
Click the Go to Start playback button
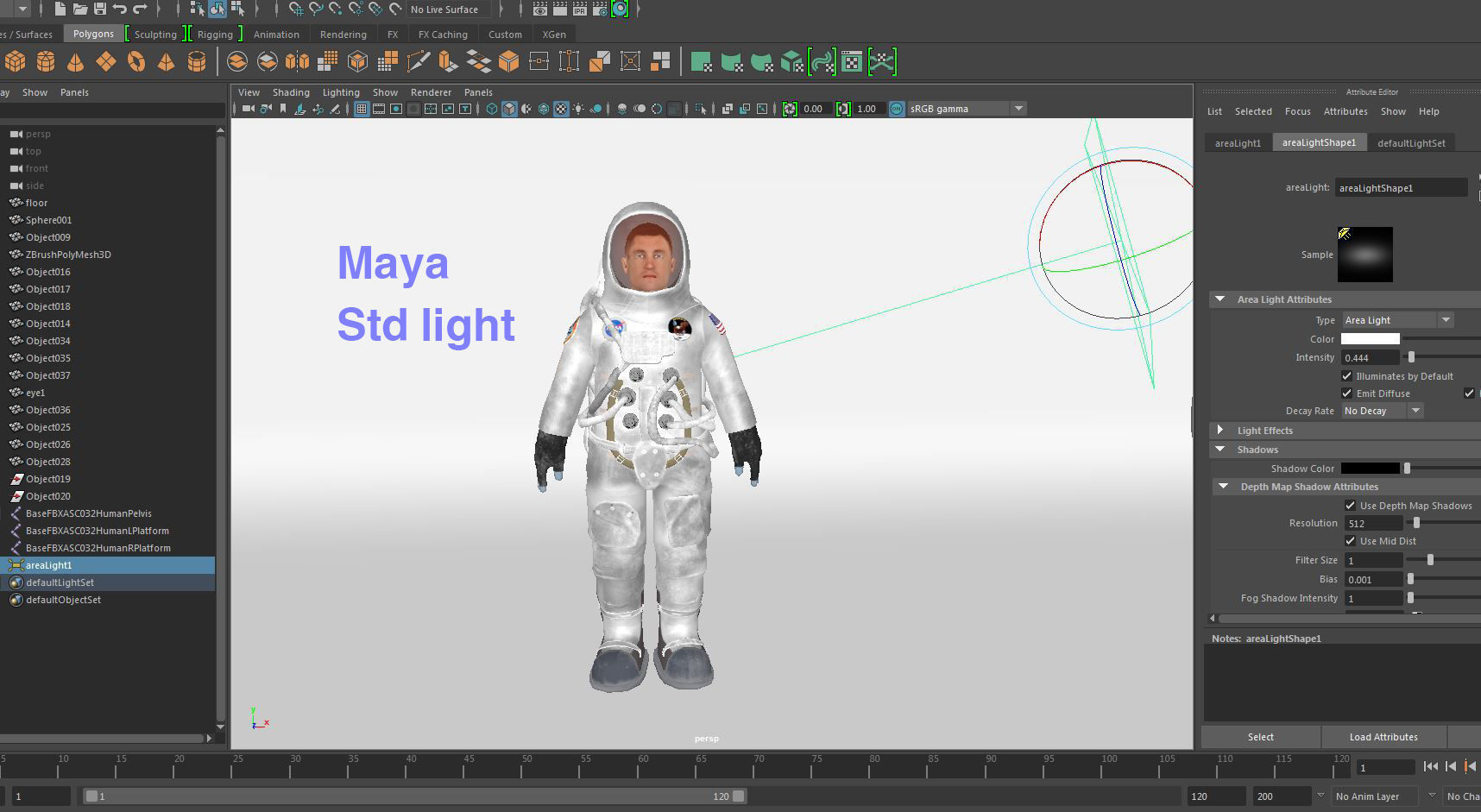pos(1430,766)
